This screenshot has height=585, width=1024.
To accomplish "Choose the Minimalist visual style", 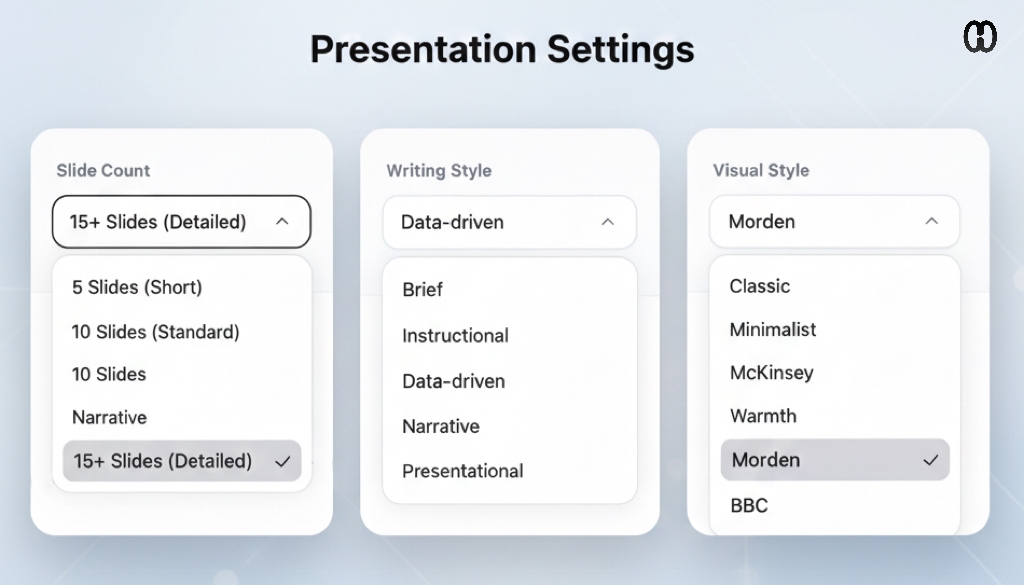I will click(773, 329).
